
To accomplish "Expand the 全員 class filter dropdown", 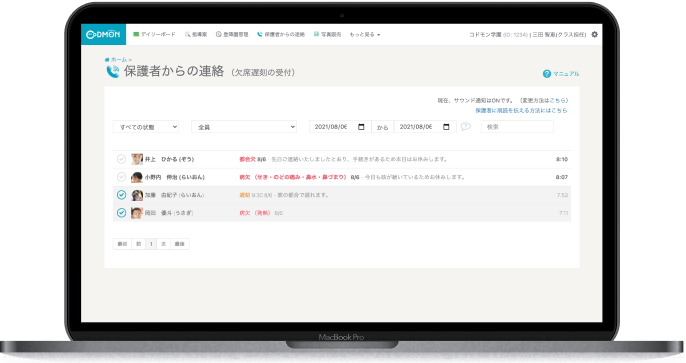I will pyautogui.click(x=244, y=127).
